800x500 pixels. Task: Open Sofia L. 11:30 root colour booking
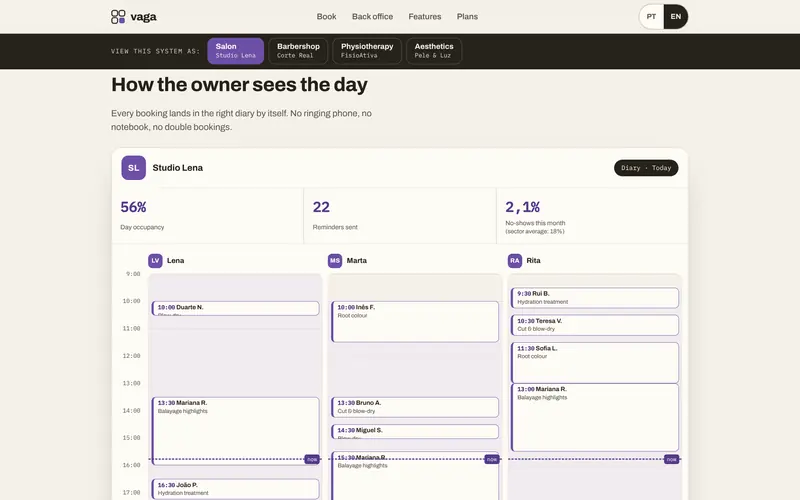coord(595,363)
